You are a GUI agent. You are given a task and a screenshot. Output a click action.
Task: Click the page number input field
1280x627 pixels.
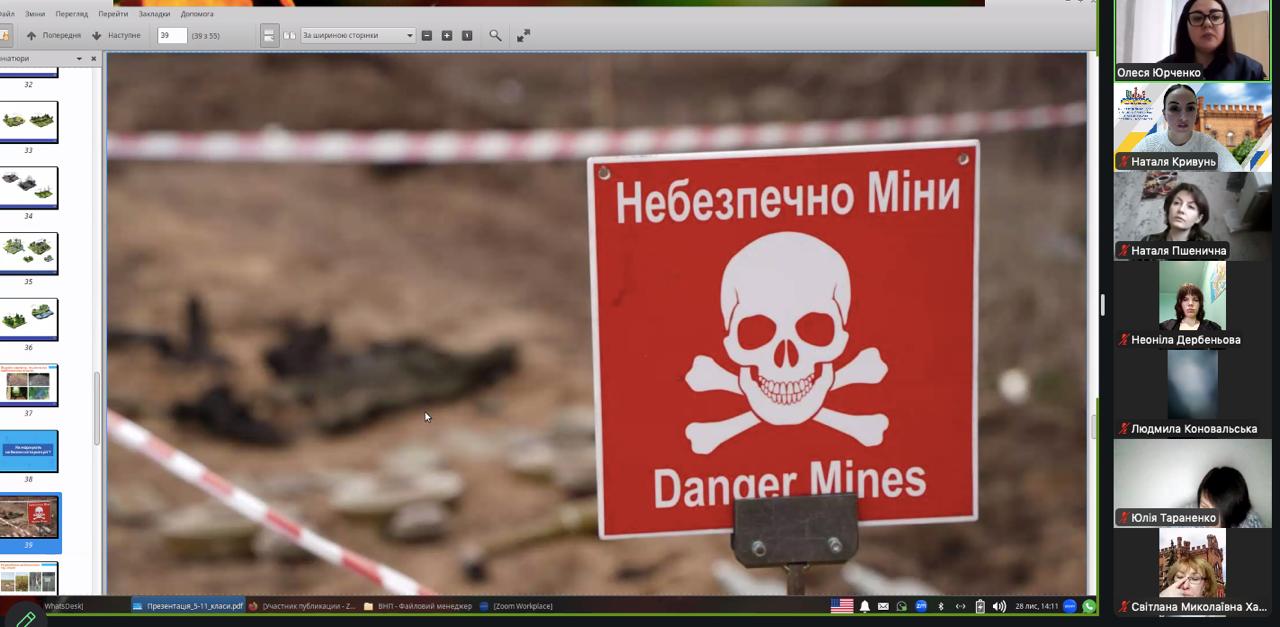point(171,35)
